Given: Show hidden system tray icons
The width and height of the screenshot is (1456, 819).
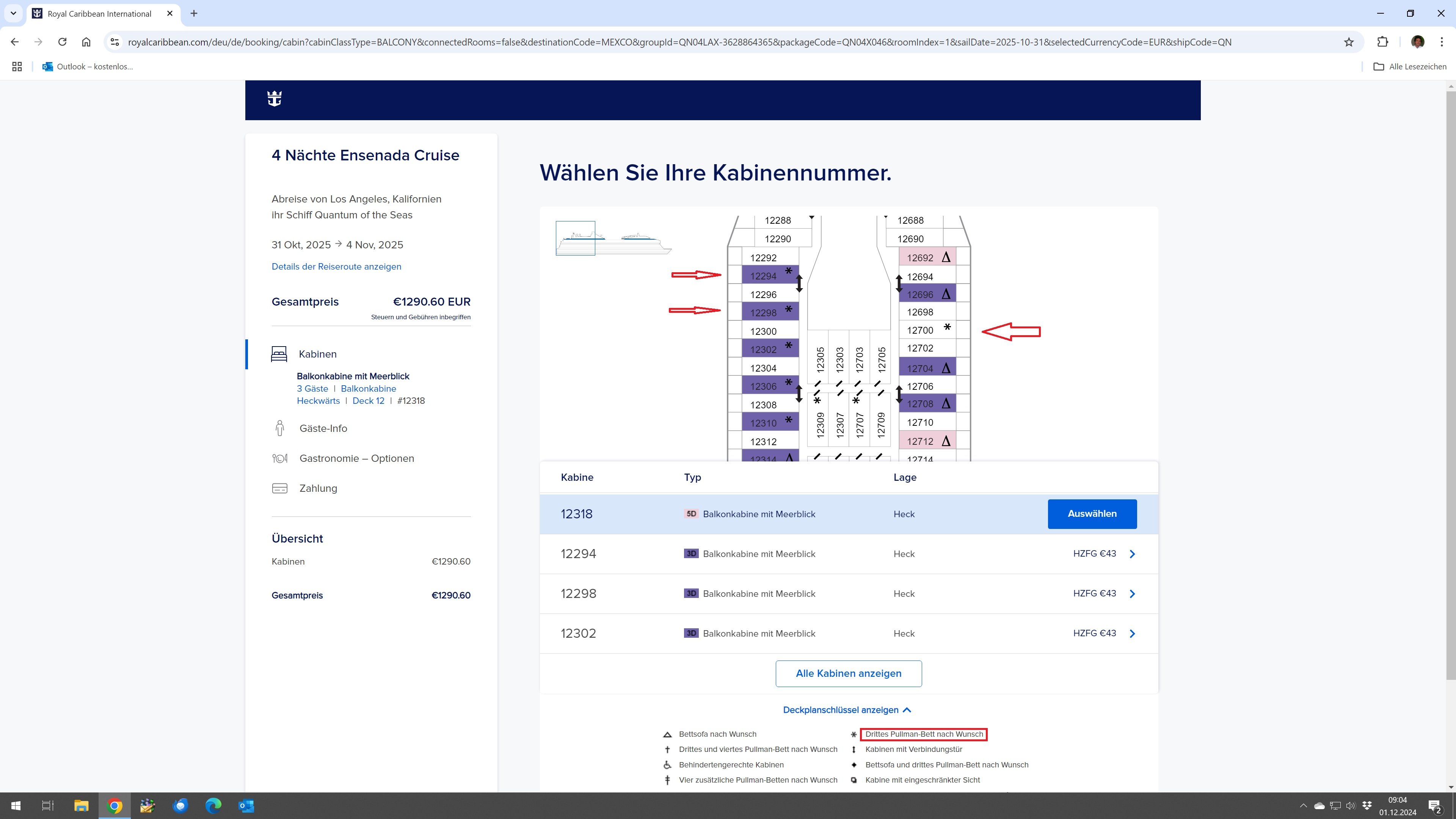Looking at the screenshot, I should (x=1303, y=805).
